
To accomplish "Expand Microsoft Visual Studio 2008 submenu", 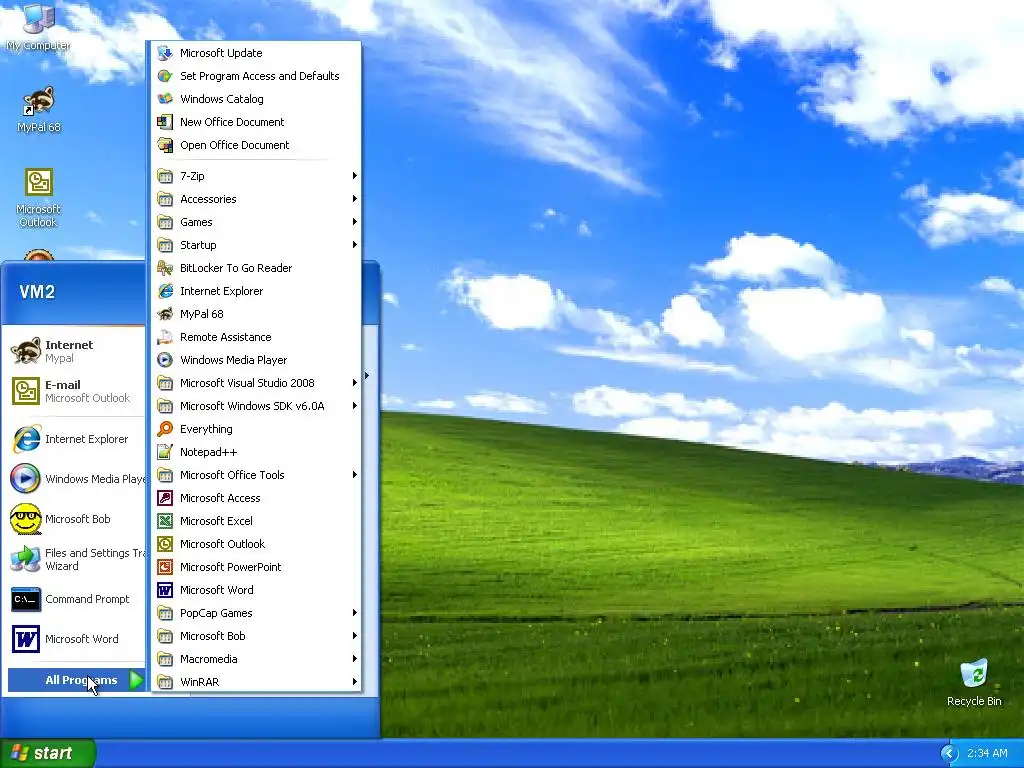I will (x=256, y=383).
